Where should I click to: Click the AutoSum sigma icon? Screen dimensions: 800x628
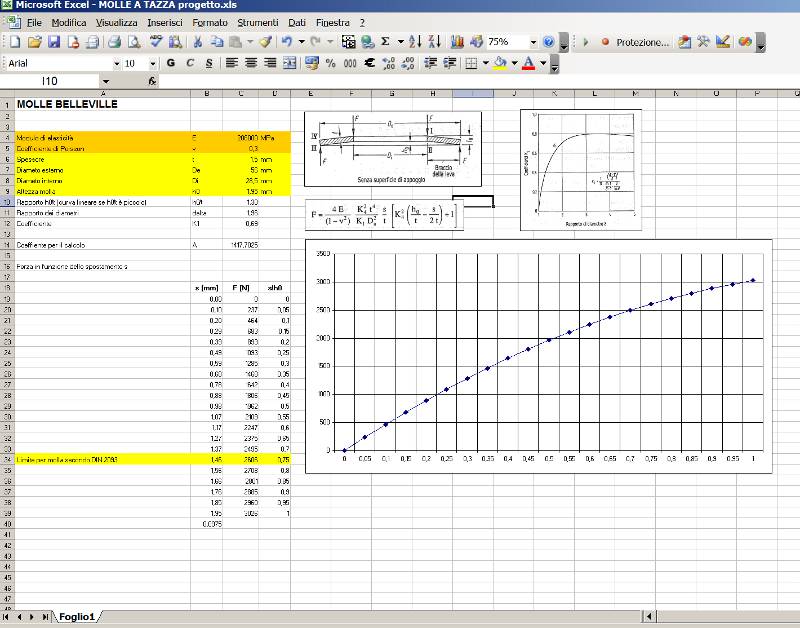coord(386,42)
